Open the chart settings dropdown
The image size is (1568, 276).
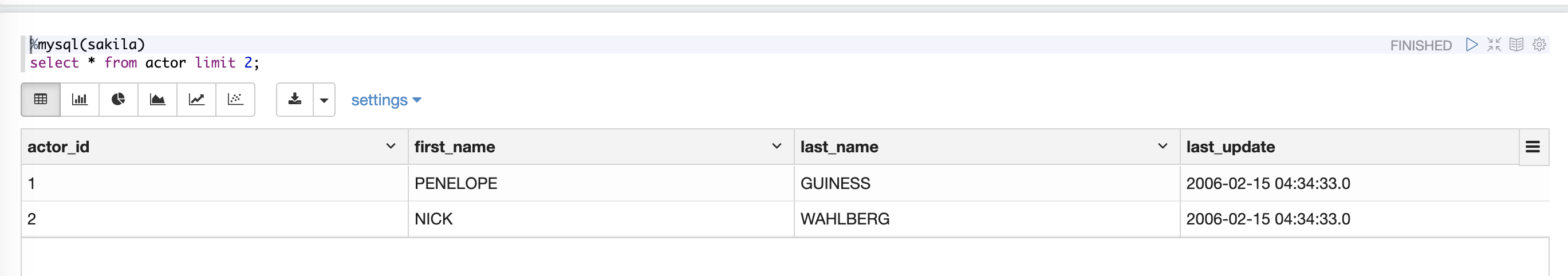point(386,100)
